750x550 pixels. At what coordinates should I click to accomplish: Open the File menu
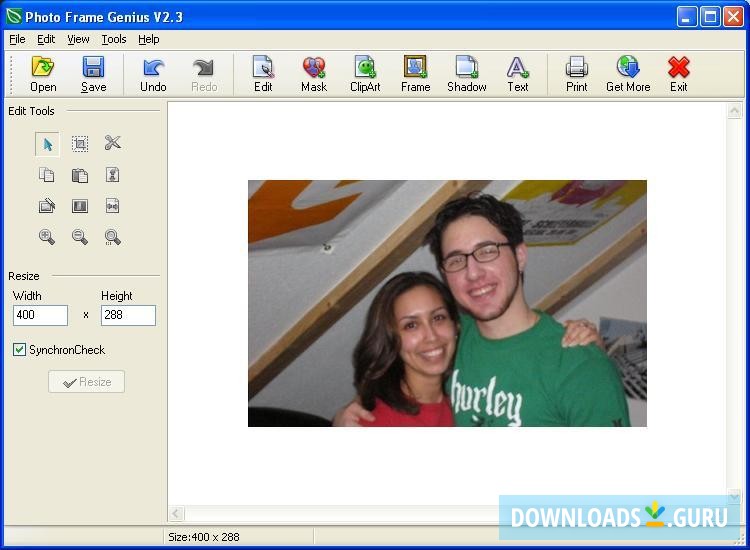[17, 39]
